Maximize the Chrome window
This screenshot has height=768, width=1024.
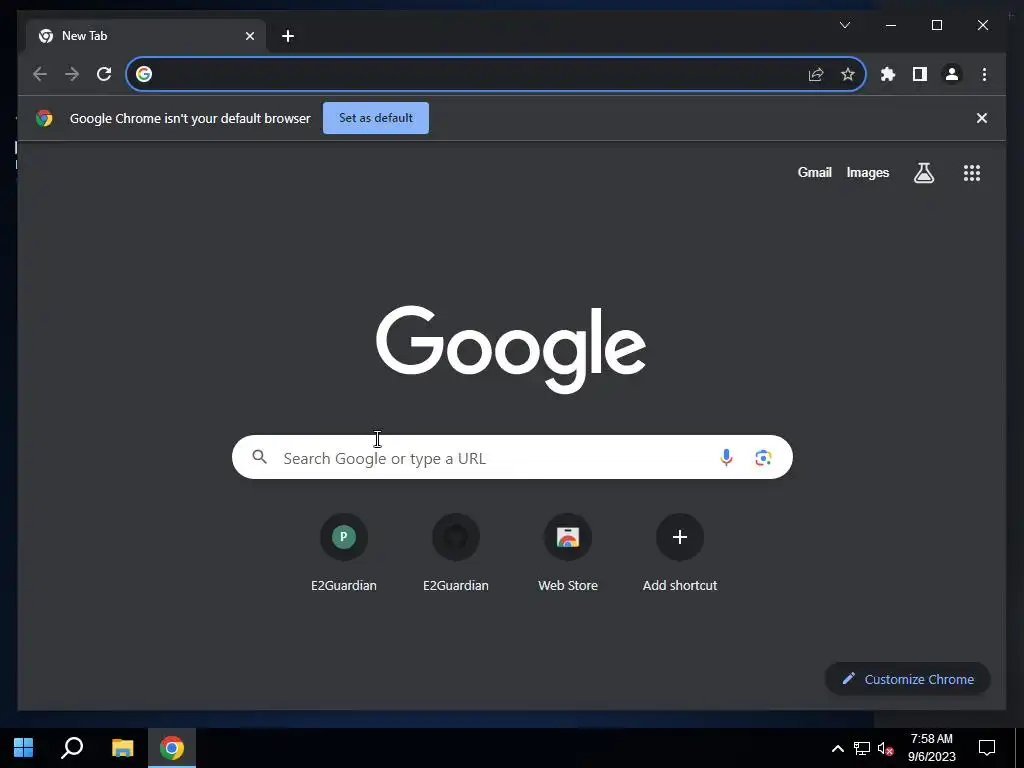pyautogui.click(x=936, y=25)
